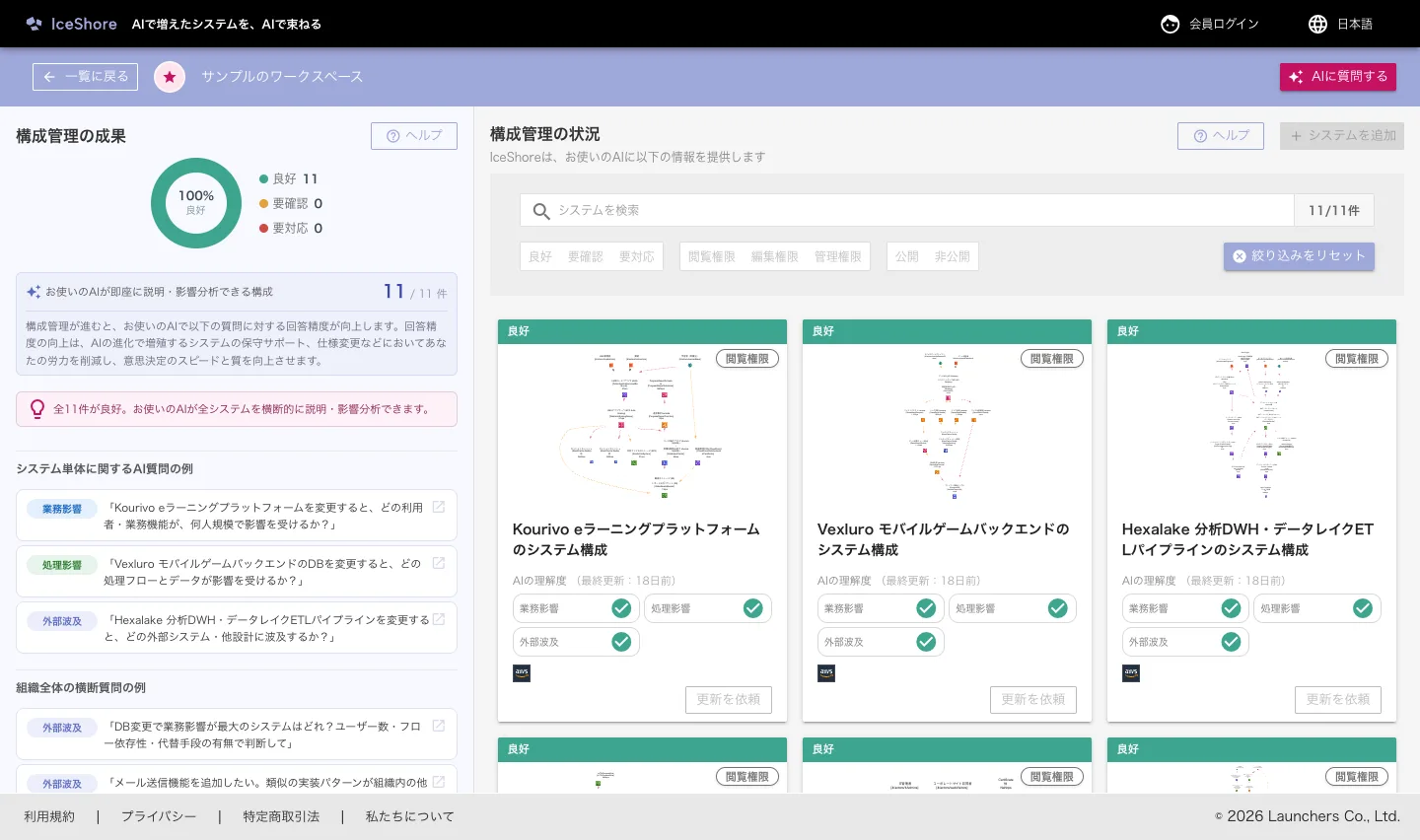1420x840 pixels.
Task: Toggle the 非公開 visibility filter
Action: (953, 256)
